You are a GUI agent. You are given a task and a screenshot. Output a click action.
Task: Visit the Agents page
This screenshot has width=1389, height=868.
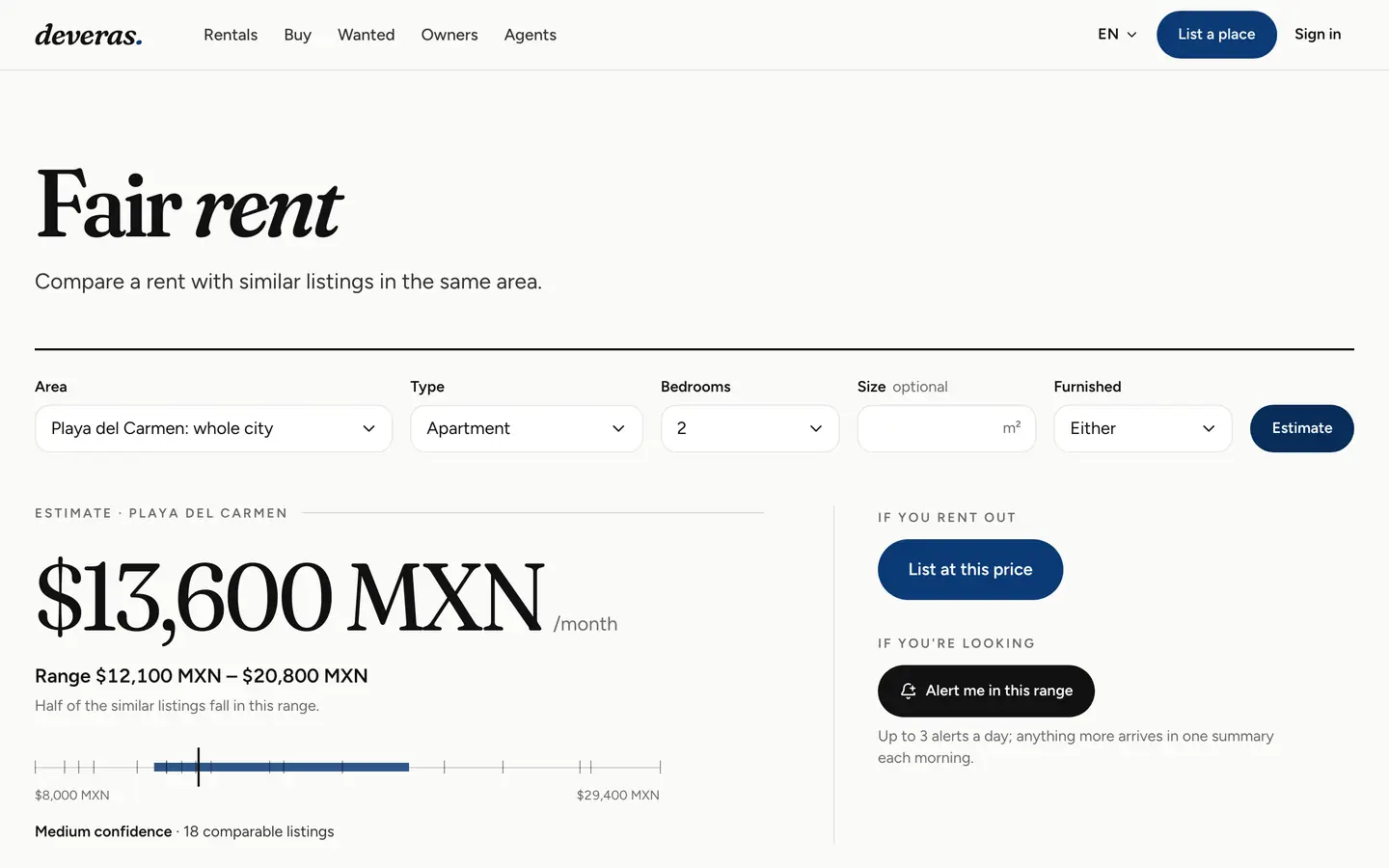(530, 35)
